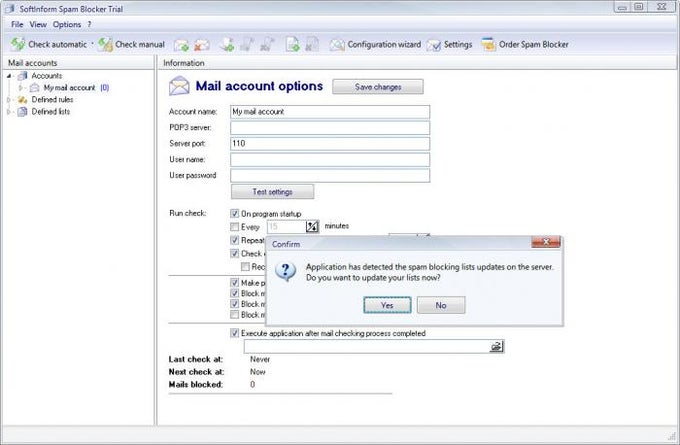
Task: Click the User password field
Action: [x=330, y=175]
